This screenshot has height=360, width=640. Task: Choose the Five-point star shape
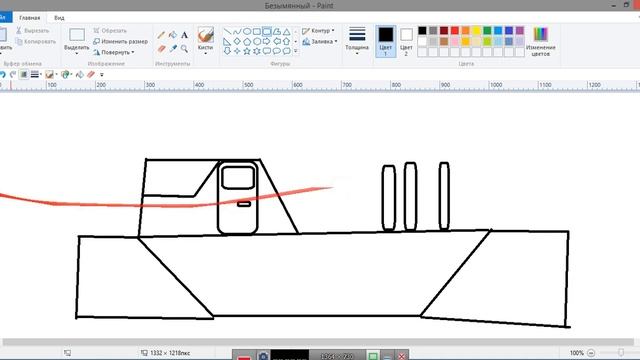tap(247, 51)
